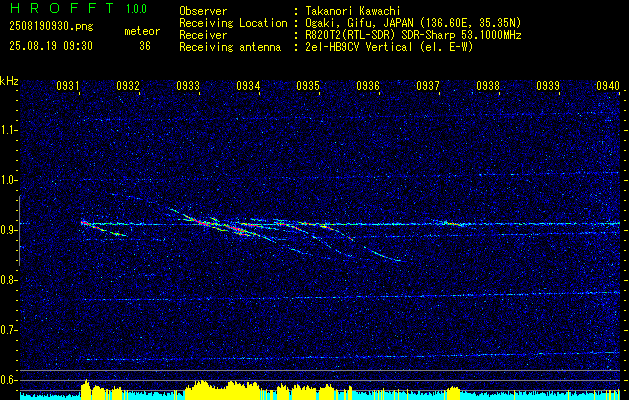629x400 pixels.
Task: Select the R820T2(RTL-SDR) SDR-Sharp 53.1000MHz text
Action: pyautogui.click(x=413, y=35)
